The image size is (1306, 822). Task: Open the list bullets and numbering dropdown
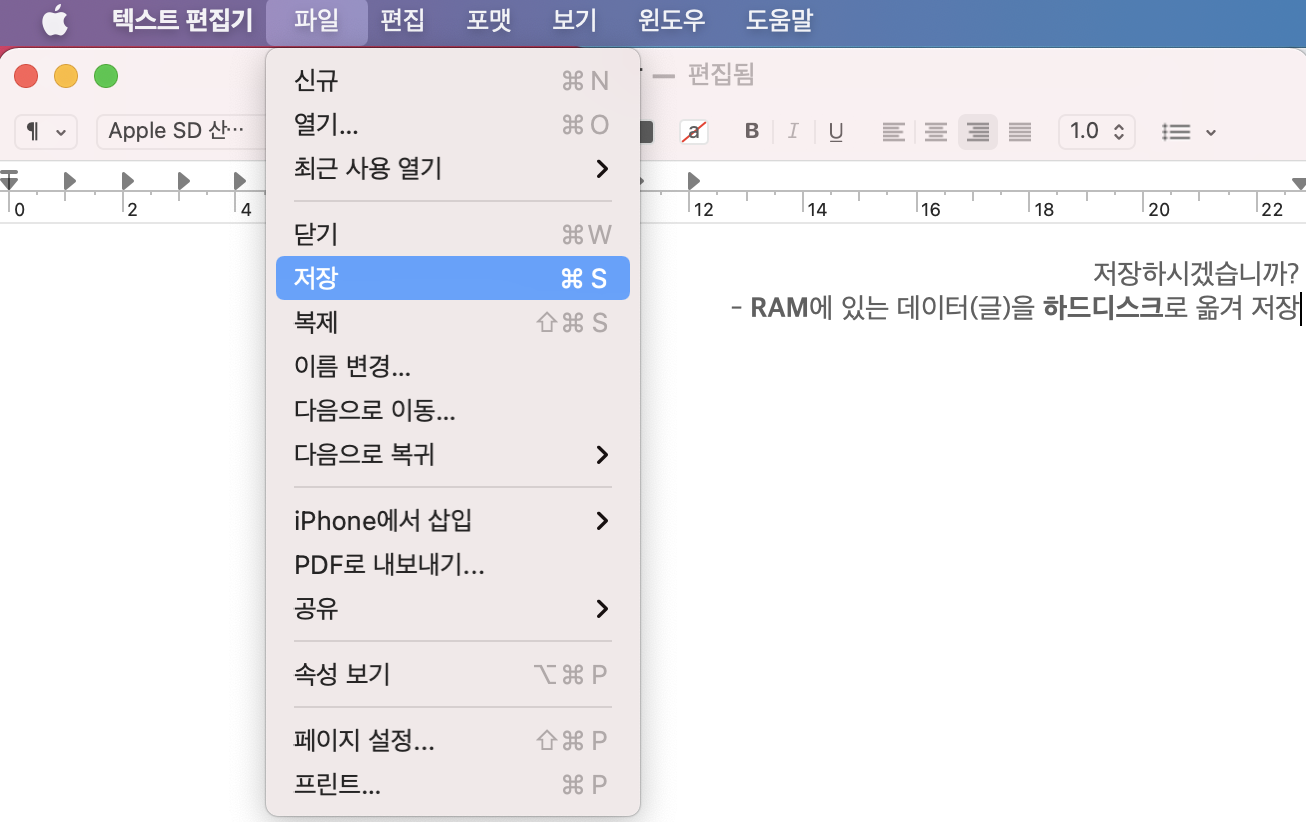(1189, 131)
